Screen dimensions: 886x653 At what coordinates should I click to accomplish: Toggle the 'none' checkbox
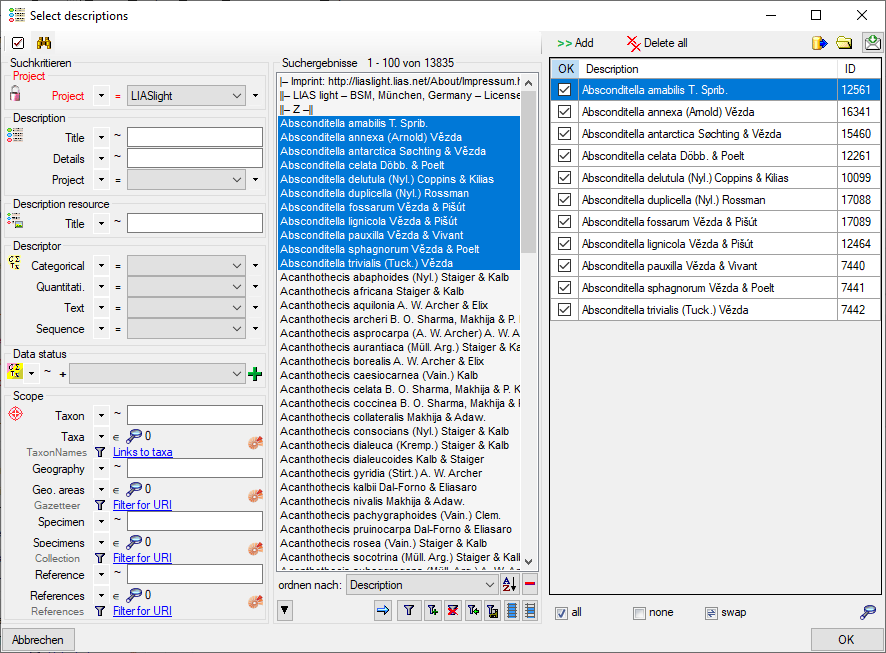coord(639,613)
